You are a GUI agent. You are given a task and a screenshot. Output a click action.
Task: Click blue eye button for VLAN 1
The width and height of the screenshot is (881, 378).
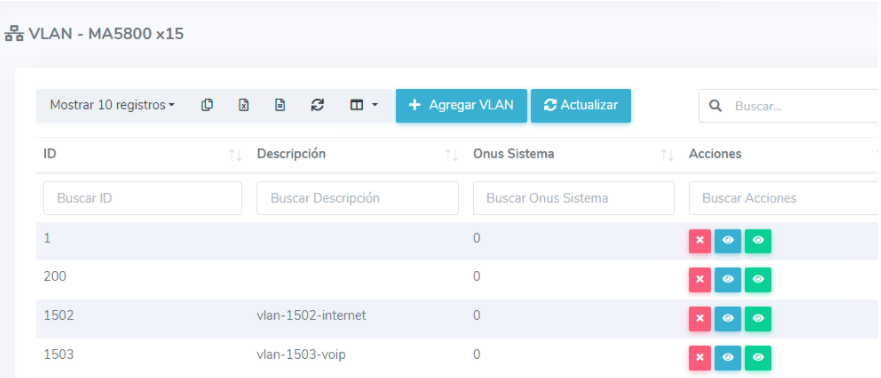pyautogui.click(x=728, y=241)
